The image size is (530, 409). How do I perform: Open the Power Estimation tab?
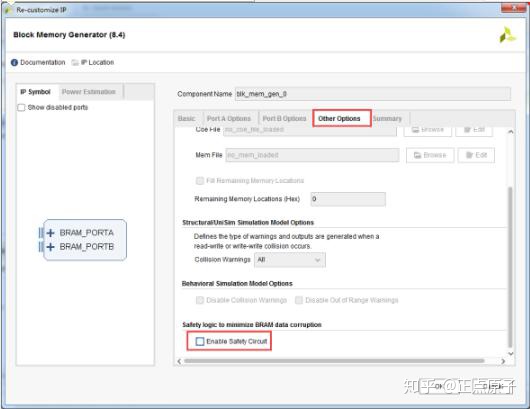tap(89, 92)
